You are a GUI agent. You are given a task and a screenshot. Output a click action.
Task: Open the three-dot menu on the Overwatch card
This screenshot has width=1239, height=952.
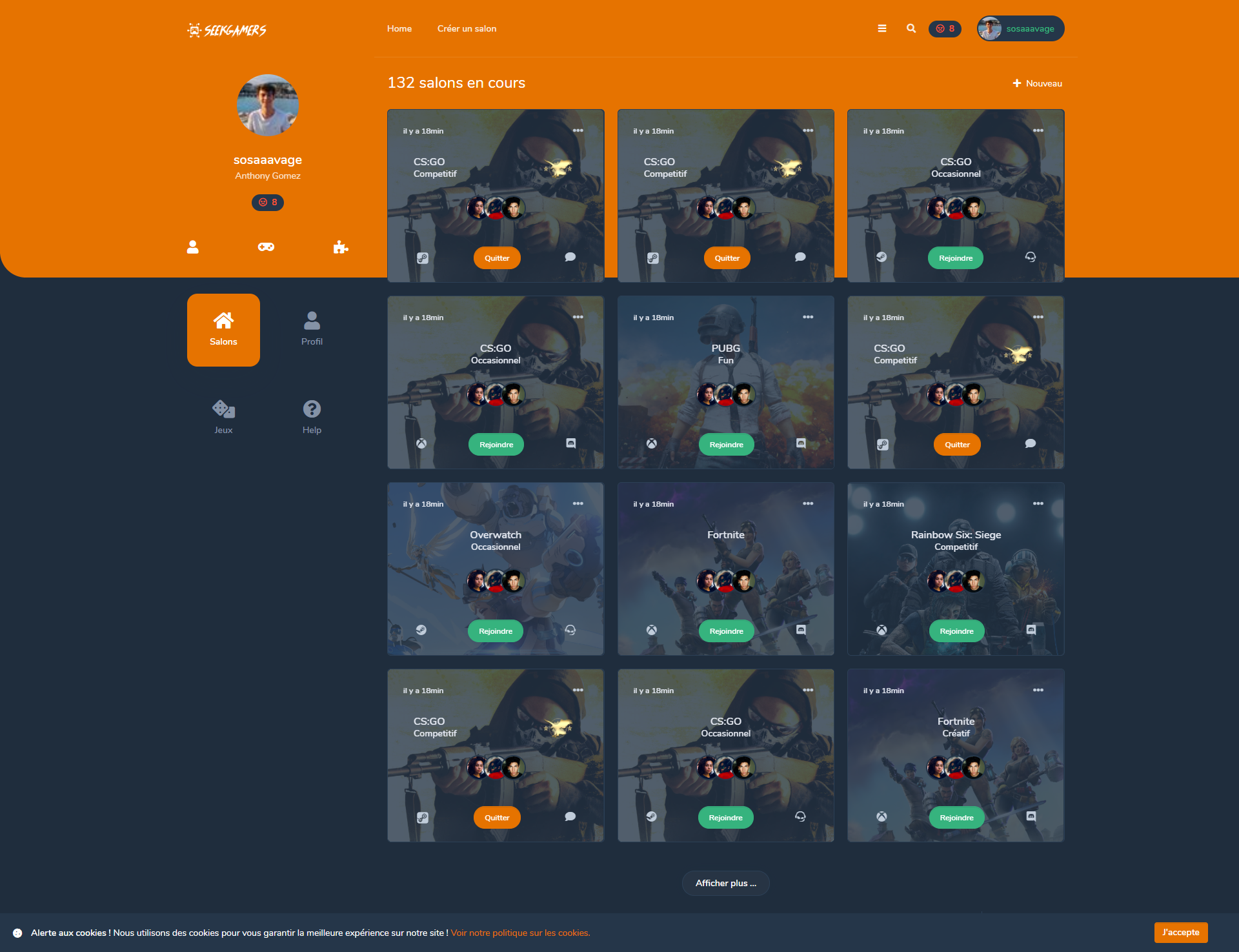point(578,503)
